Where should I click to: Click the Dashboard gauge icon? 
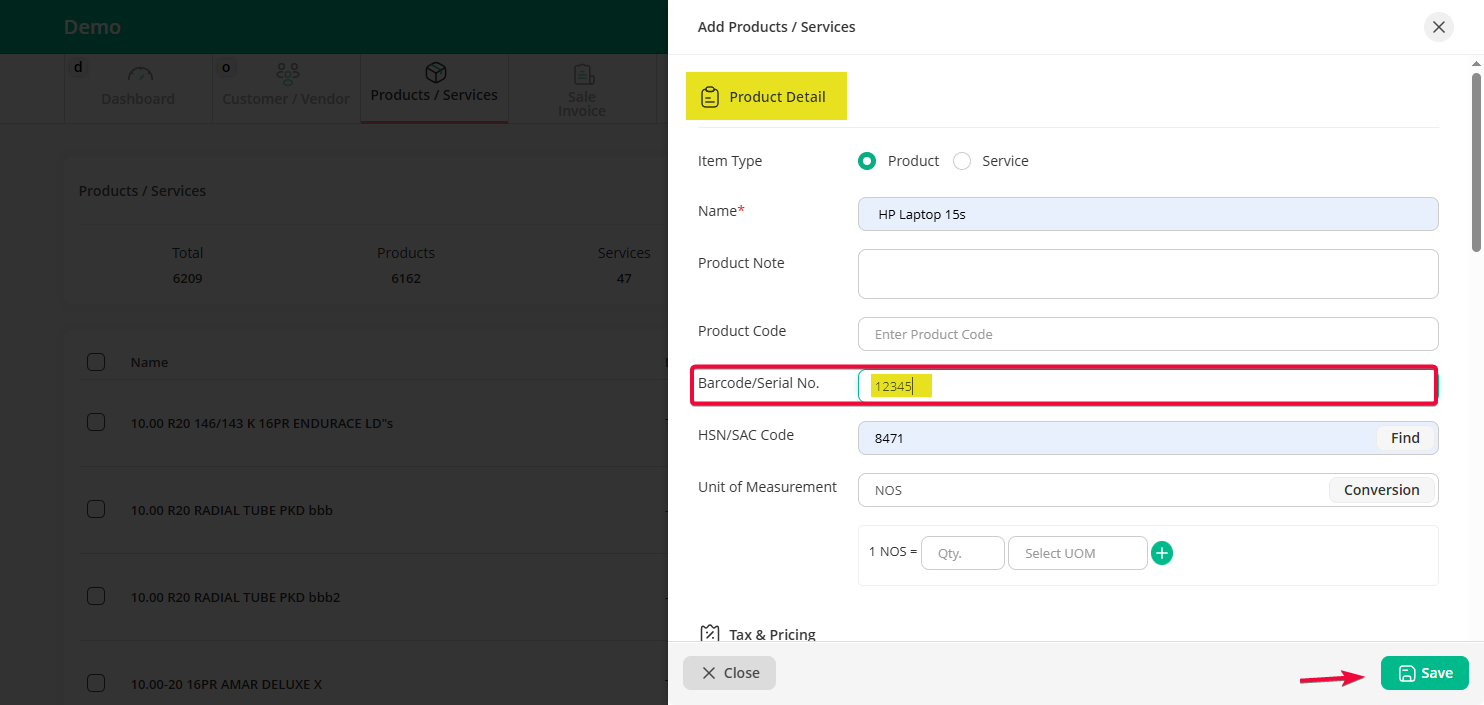pos(139,75)
